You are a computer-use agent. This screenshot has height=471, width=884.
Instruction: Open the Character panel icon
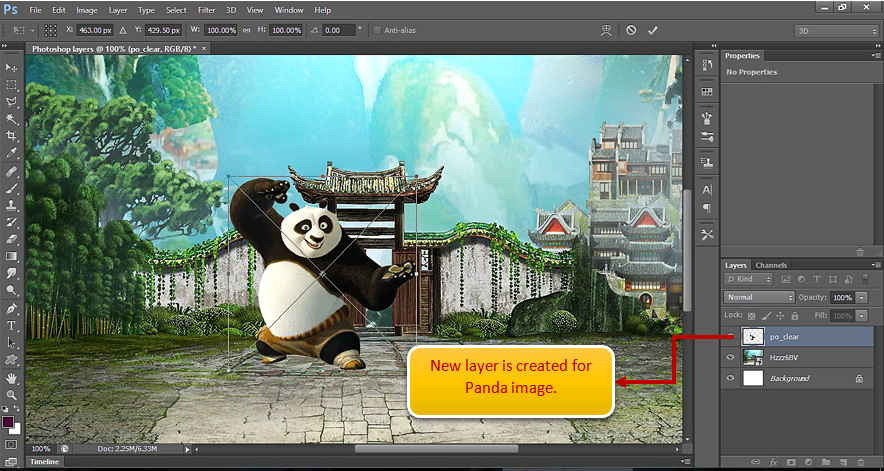(x=707, y=191)
